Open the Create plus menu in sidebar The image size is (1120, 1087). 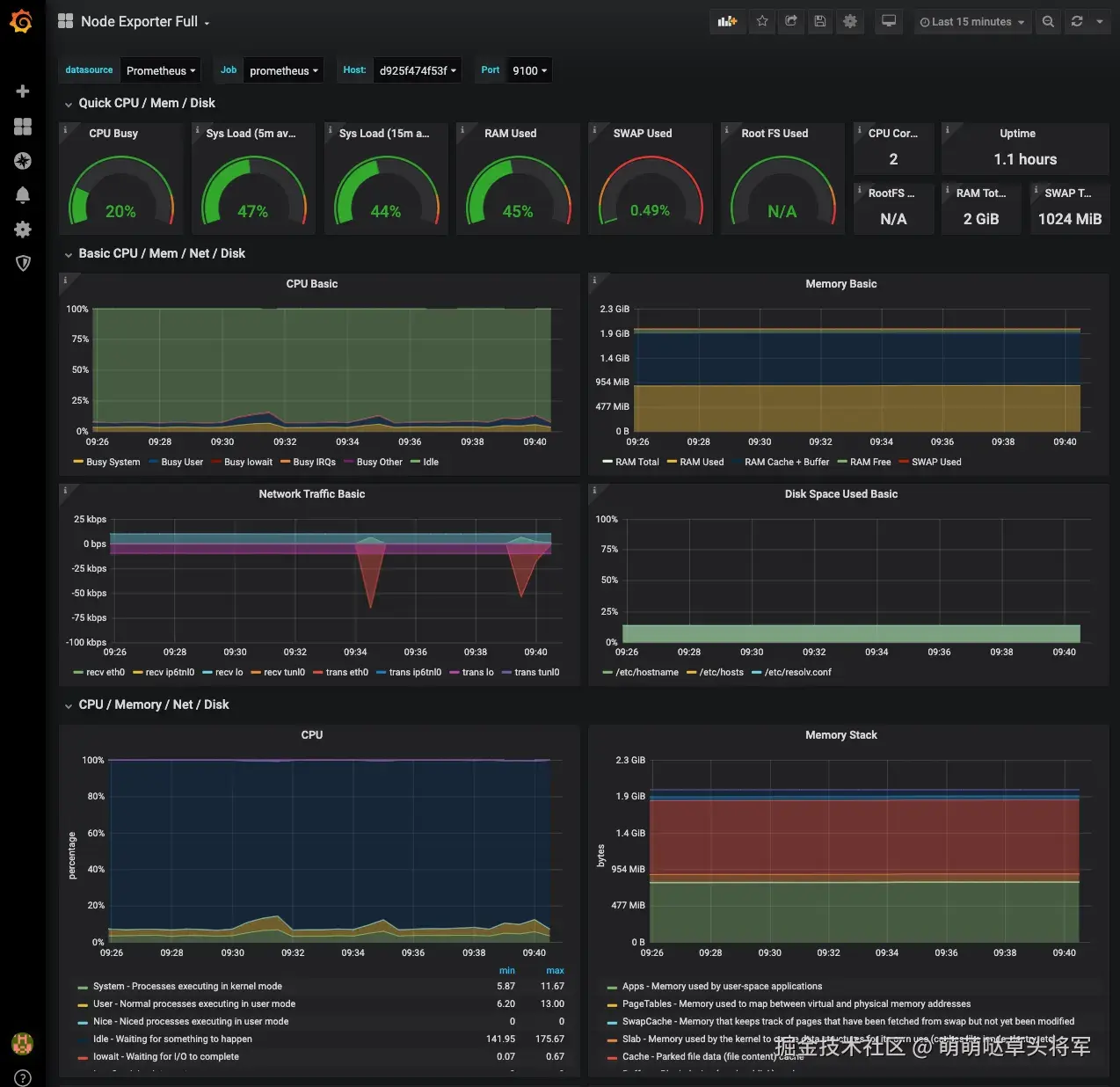[23, 91]
